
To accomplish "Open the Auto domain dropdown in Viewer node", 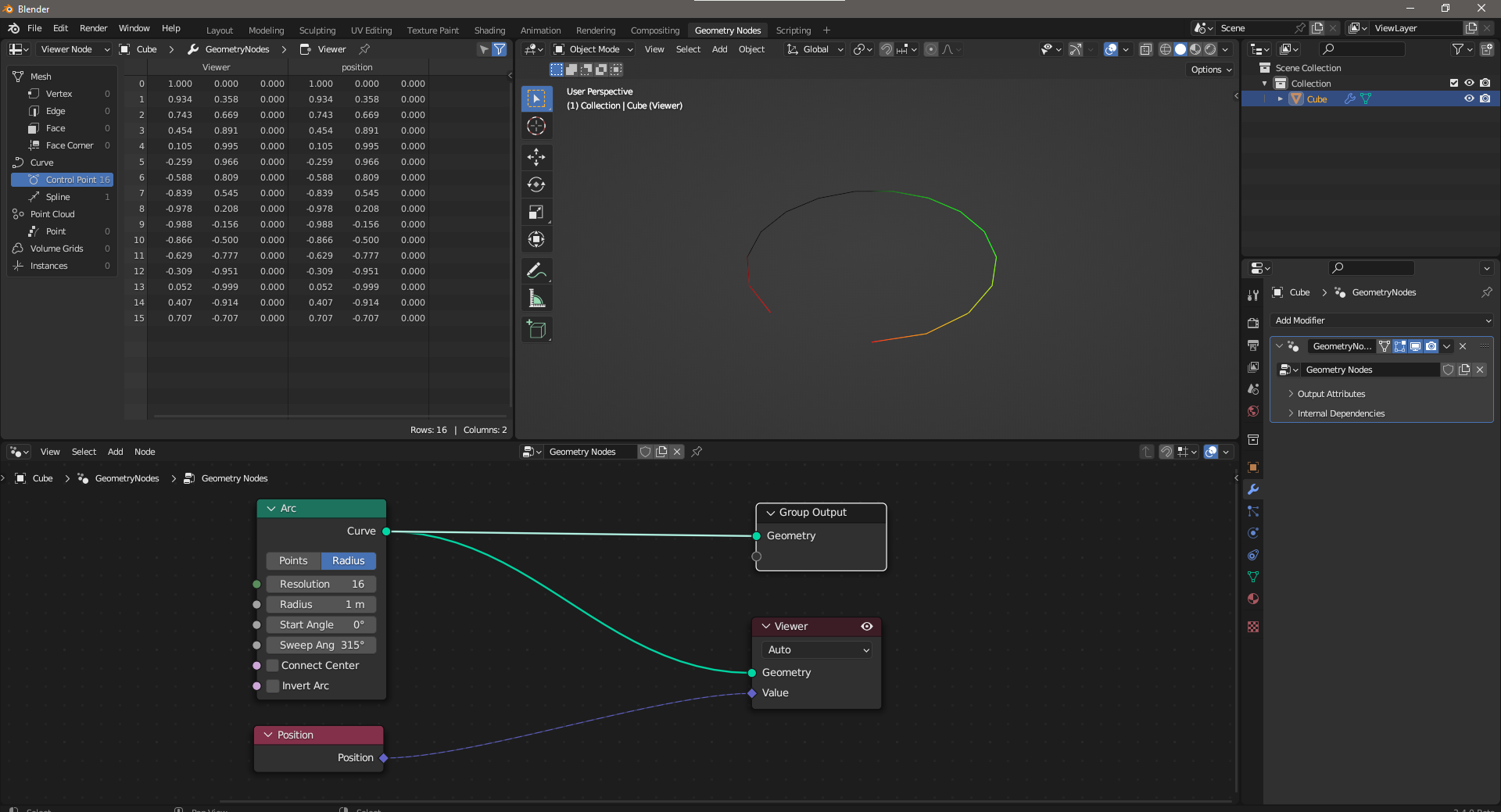I will [818, 650].
